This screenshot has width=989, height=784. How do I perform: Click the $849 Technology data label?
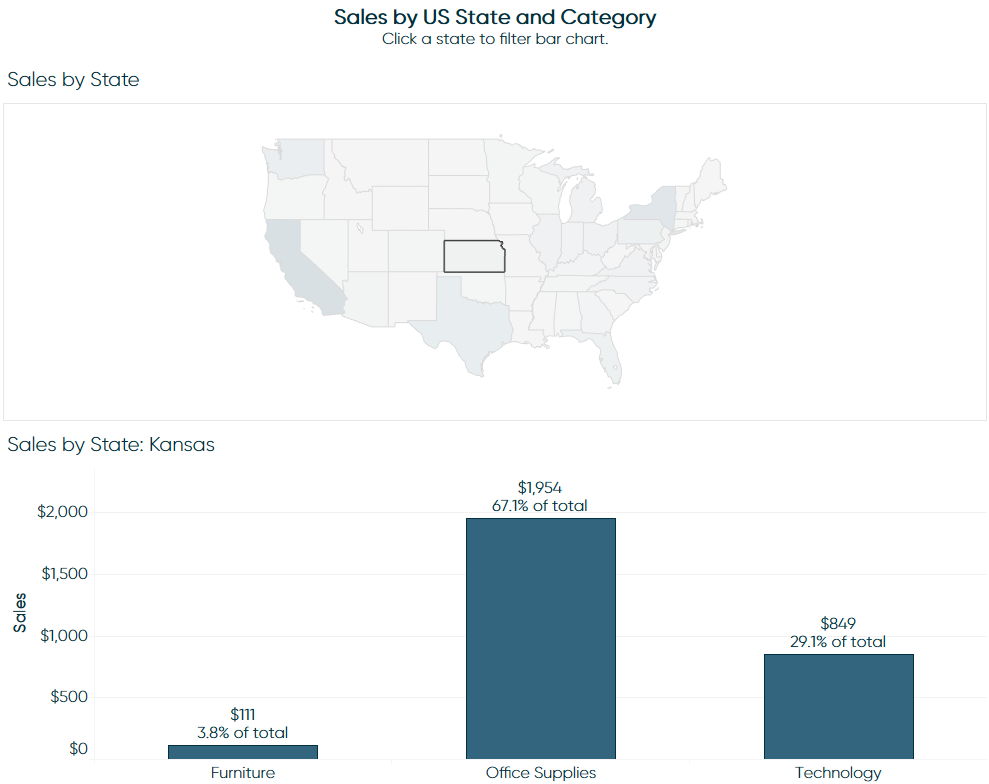[838, 624]
